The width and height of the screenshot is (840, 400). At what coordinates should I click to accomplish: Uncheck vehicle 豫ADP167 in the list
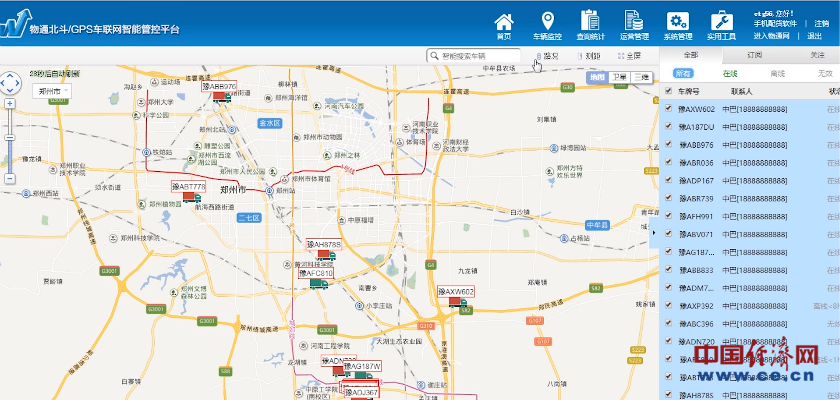pos(668,180)
